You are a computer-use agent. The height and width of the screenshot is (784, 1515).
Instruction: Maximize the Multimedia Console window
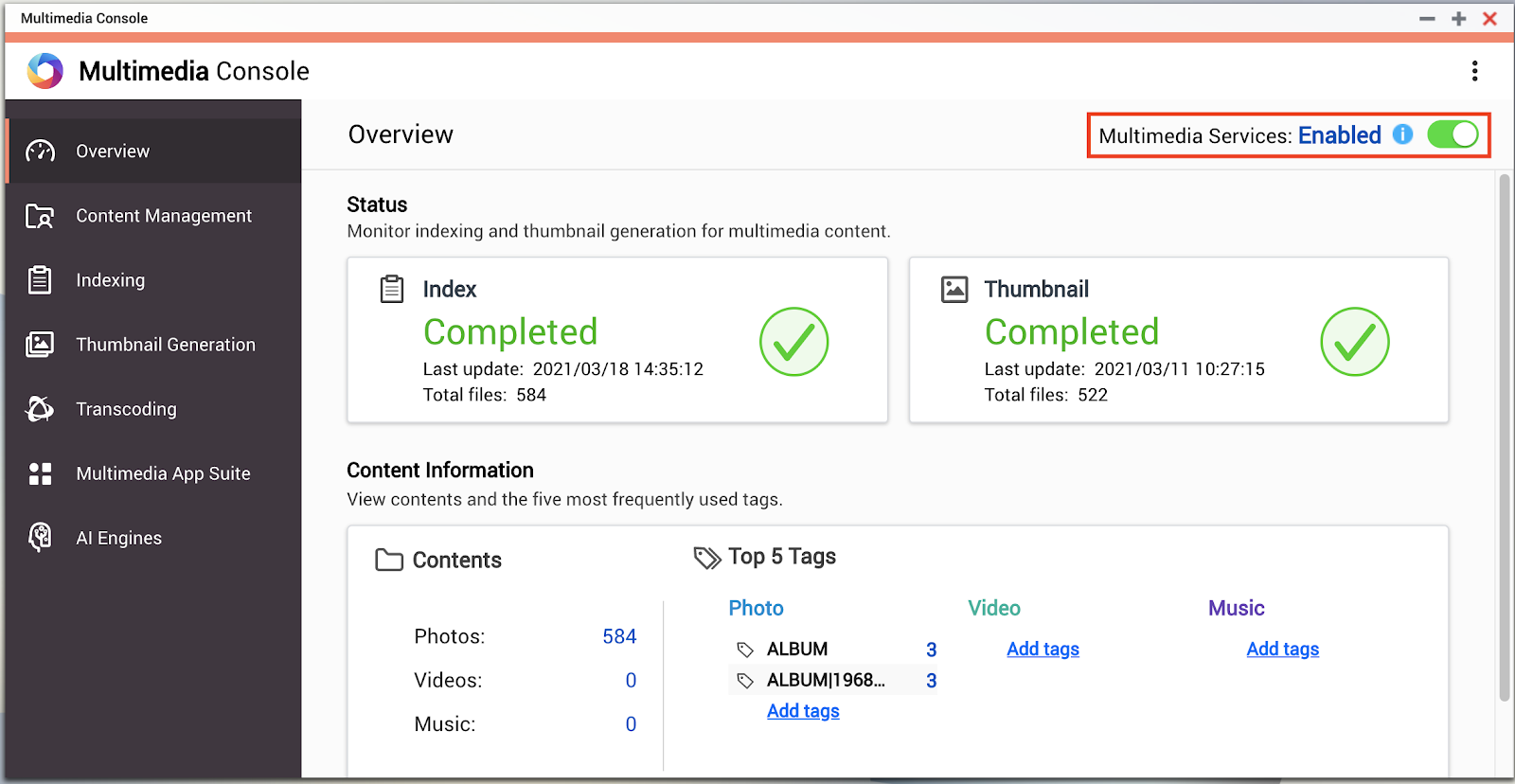click(x=1458, y=19)
